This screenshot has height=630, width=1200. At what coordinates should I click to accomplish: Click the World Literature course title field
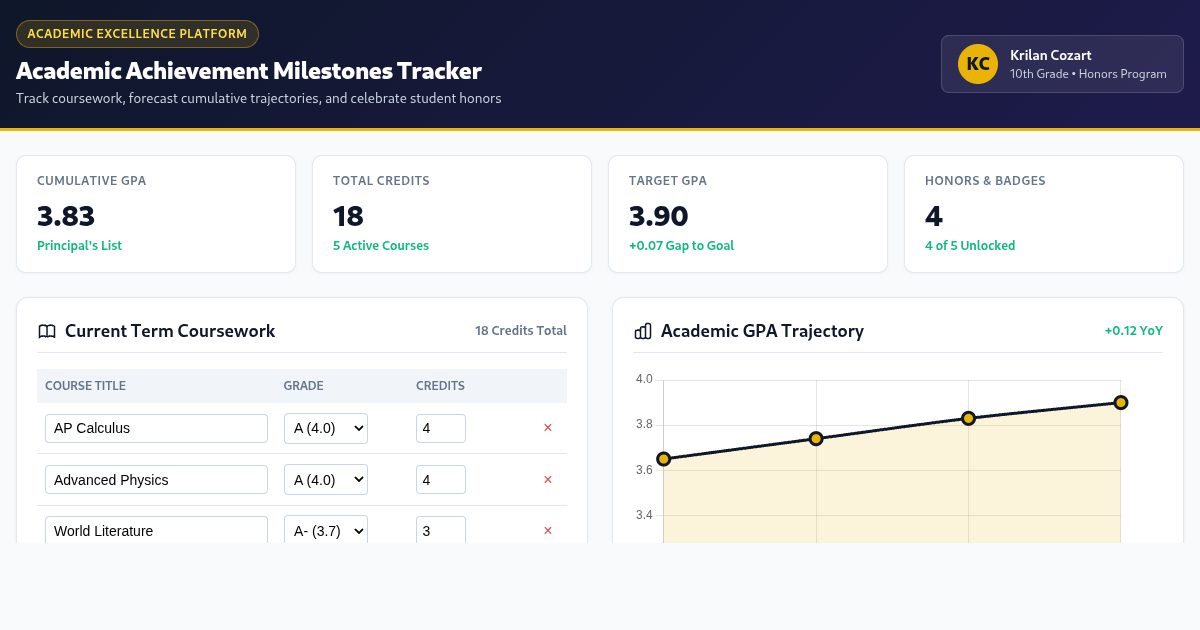click(x=156, y=530)
